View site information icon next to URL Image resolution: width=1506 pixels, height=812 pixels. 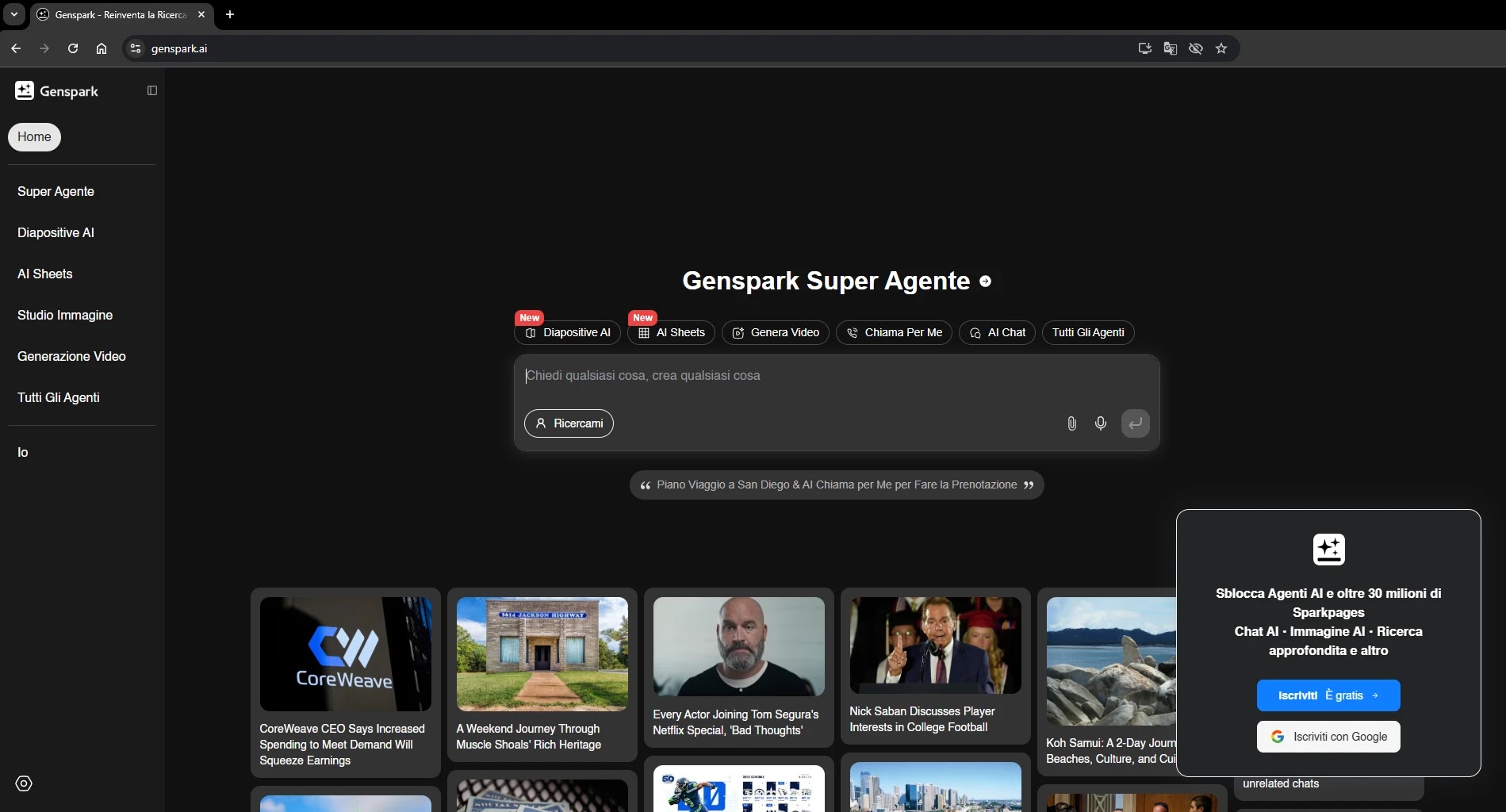coord(136,48)
